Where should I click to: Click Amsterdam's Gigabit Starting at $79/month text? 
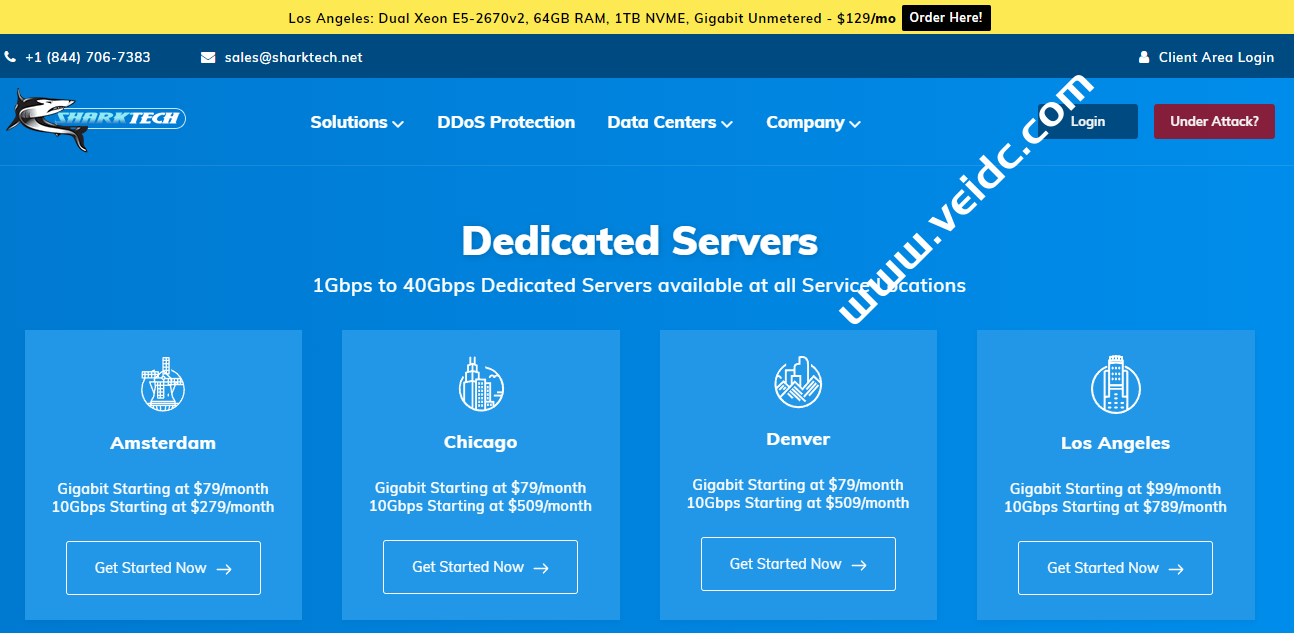tap(163, 489)
